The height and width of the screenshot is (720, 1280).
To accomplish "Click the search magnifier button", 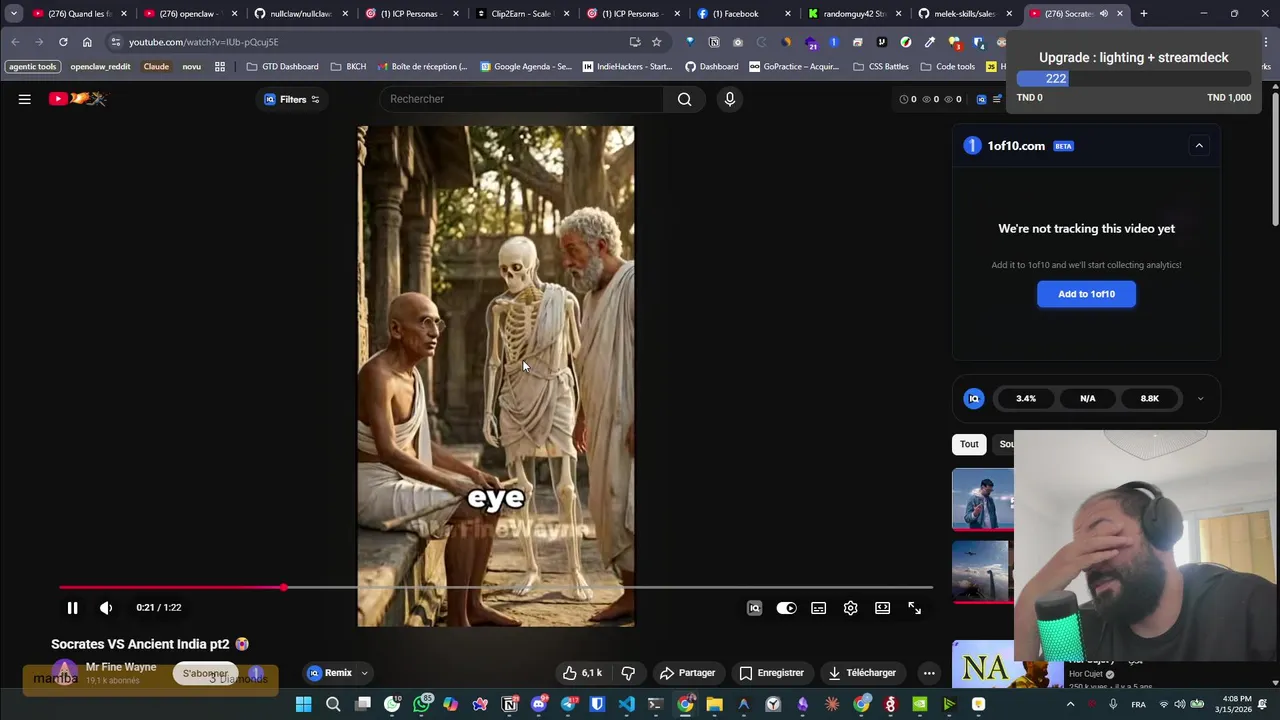I will (x=684, y=99).
